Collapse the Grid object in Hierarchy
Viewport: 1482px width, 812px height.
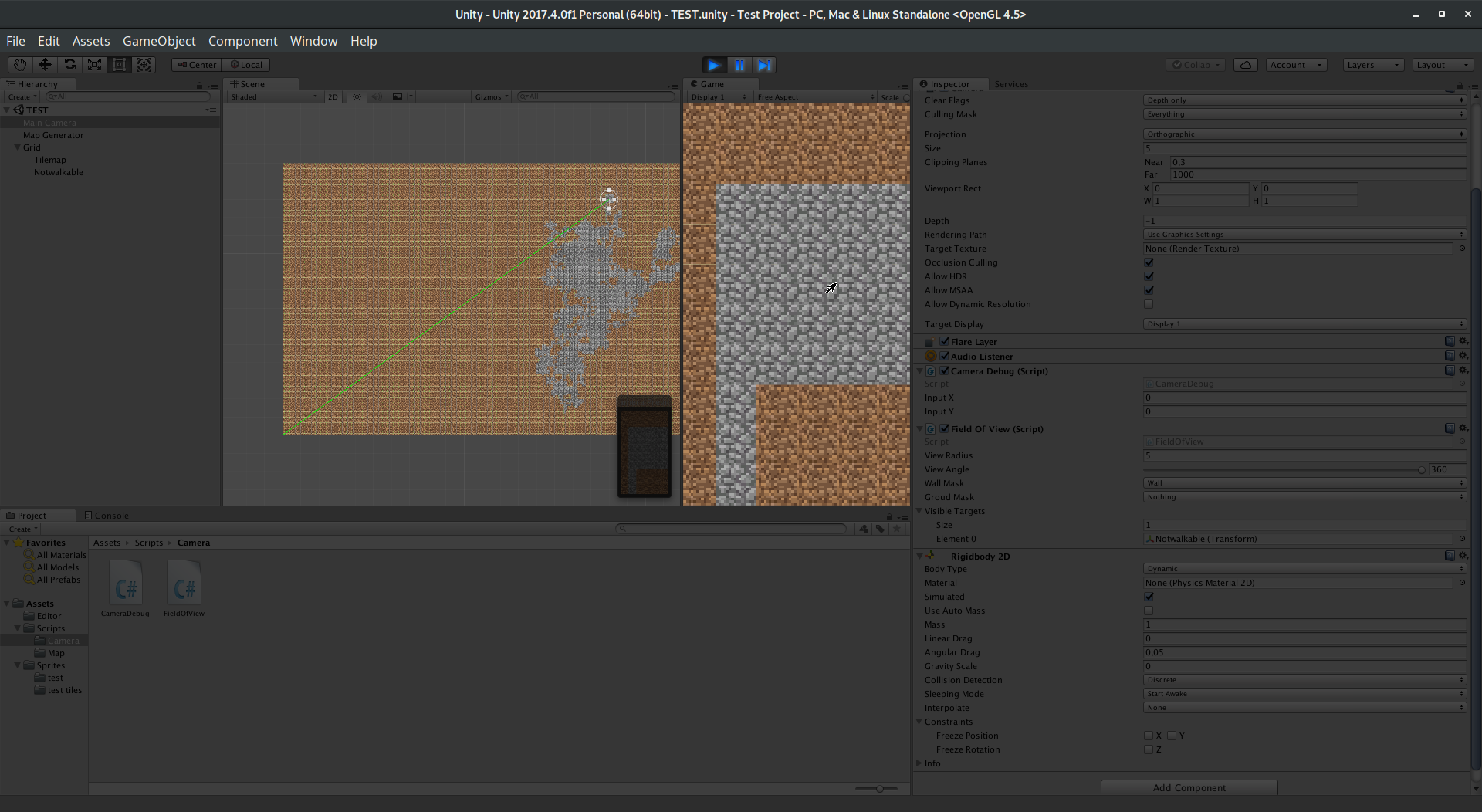17,147
